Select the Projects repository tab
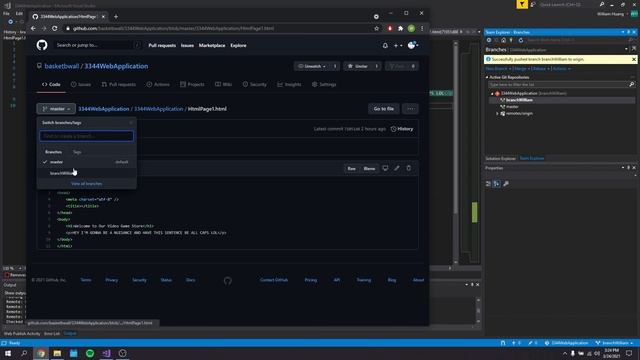This screenshot has height=360, width=640. pos(192,84)
